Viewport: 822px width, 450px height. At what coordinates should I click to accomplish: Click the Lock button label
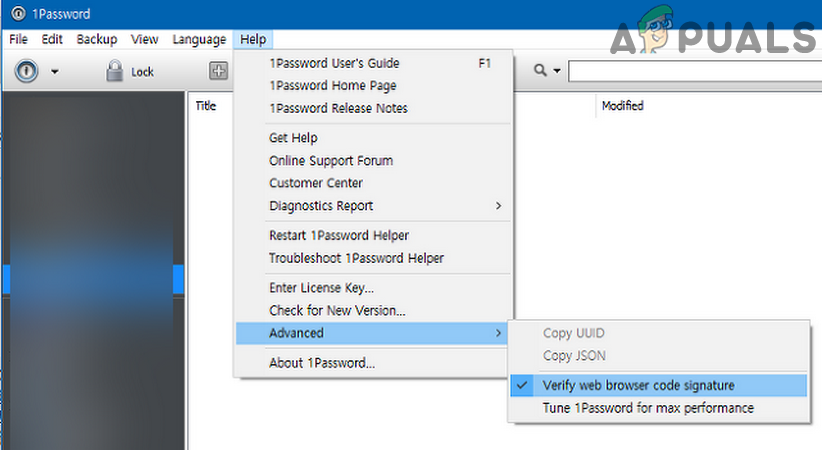coord(143,72)
